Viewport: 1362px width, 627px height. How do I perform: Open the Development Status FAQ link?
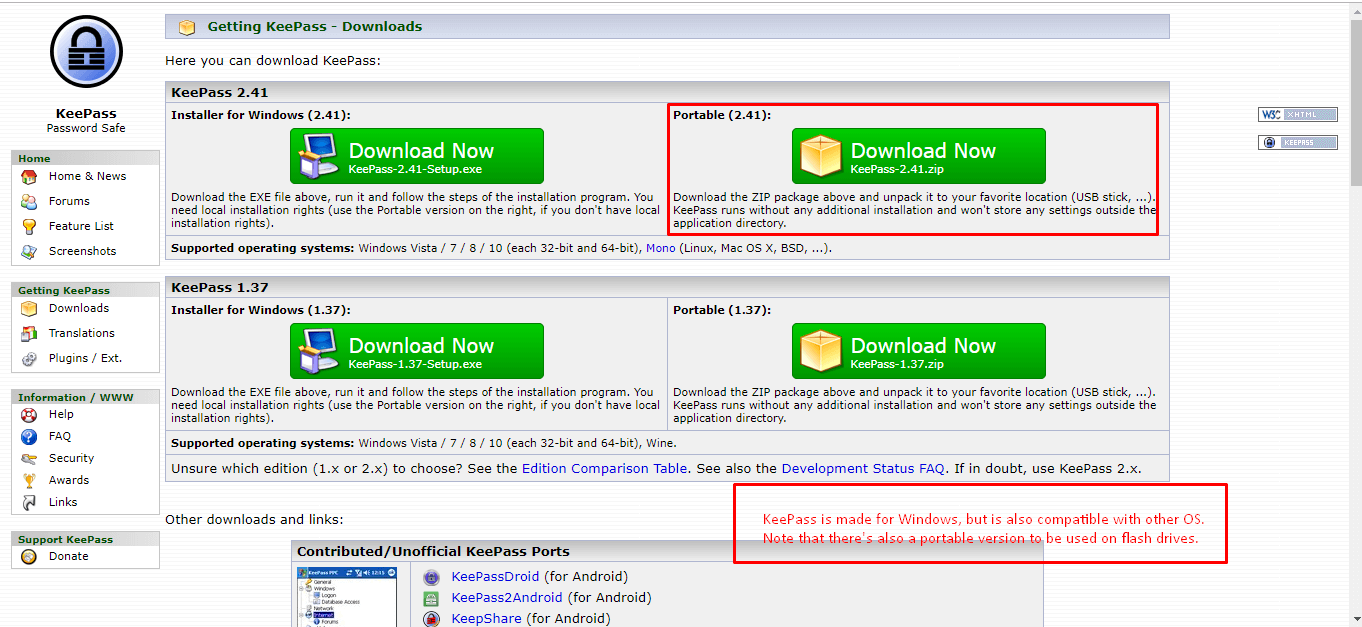click(x=863, y=468)
